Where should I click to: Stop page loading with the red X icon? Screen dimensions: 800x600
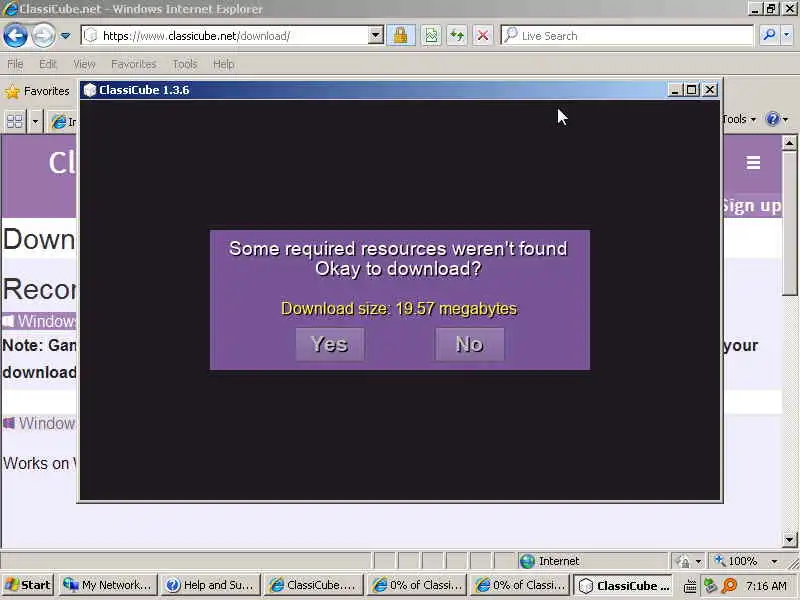482,36
